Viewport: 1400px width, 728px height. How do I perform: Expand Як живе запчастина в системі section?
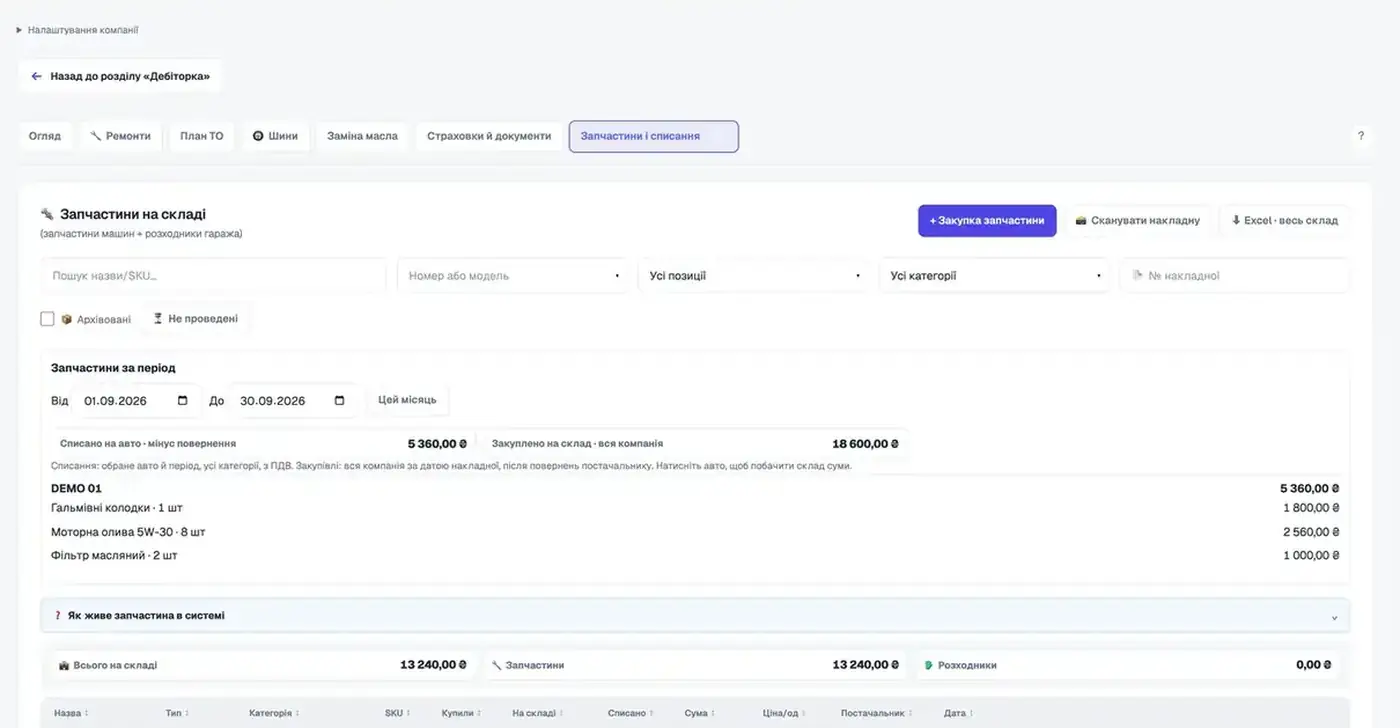click(x=695, y=616)
